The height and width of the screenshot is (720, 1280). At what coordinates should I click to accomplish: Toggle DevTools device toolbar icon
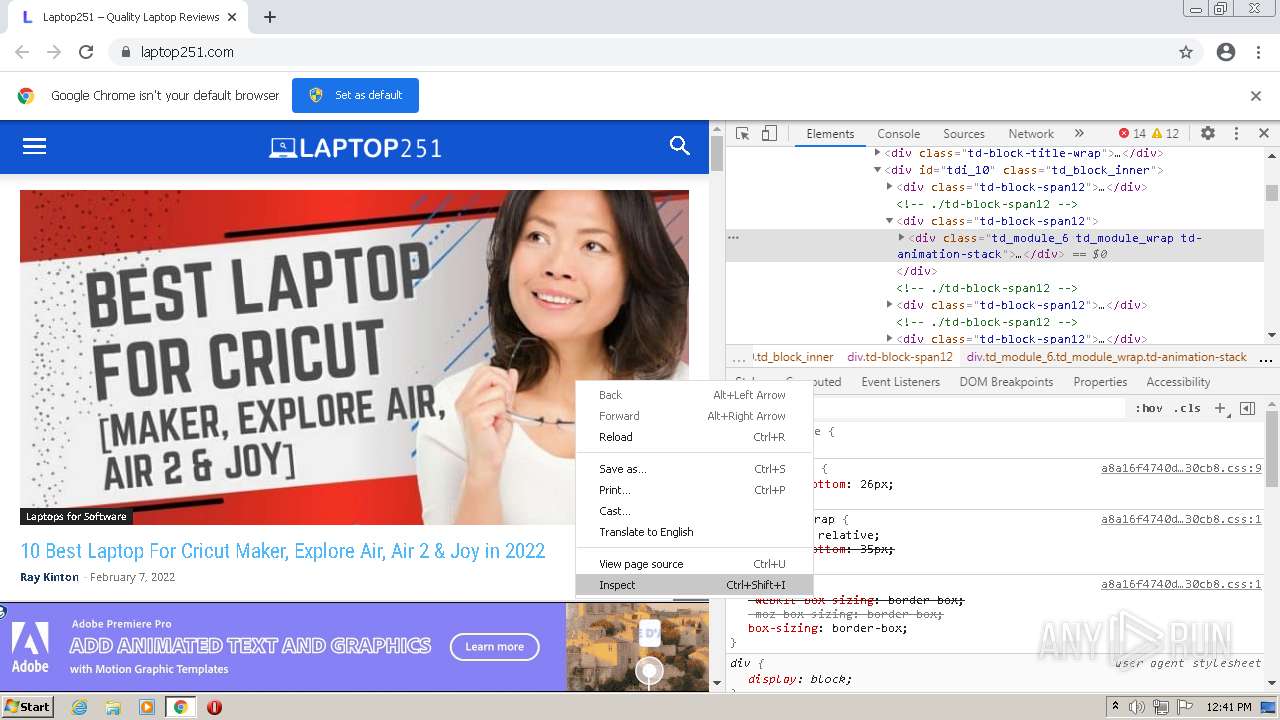click(769, 133)
